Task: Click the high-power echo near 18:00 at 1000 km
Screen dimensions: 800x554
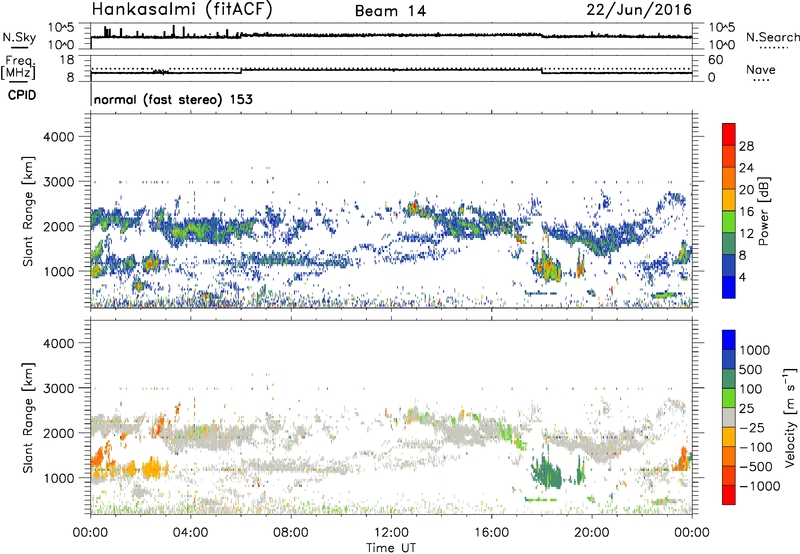Action: pos(547,267)
